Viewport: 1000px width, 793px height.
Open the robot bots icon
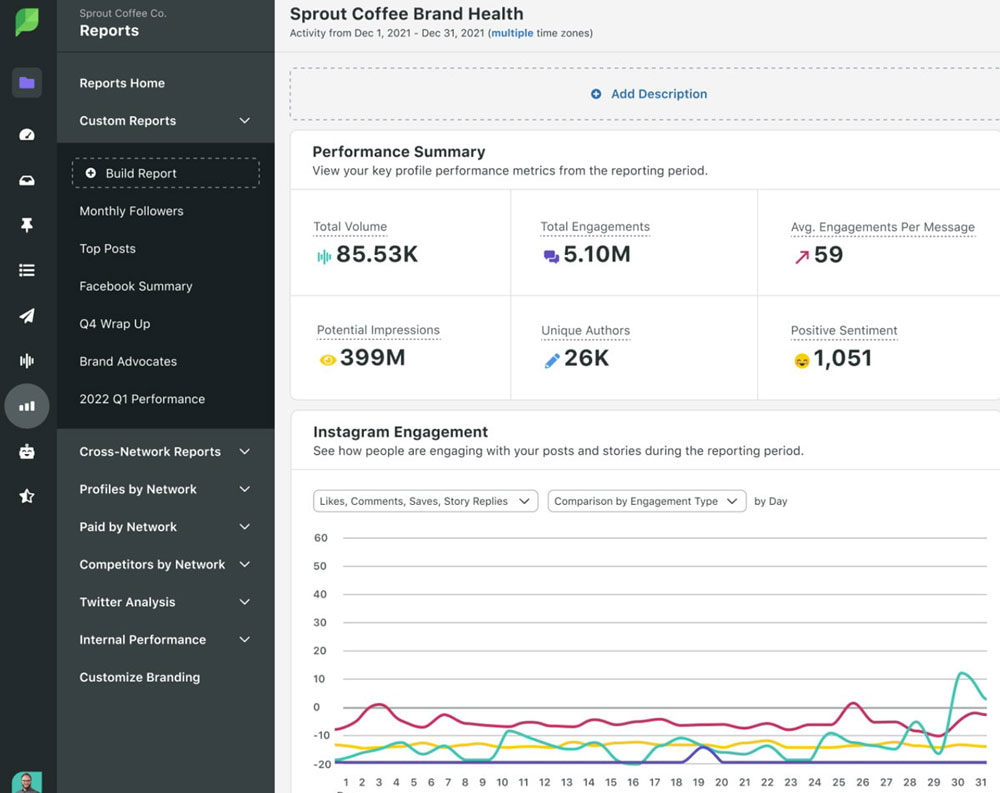(x=27, y=452)
